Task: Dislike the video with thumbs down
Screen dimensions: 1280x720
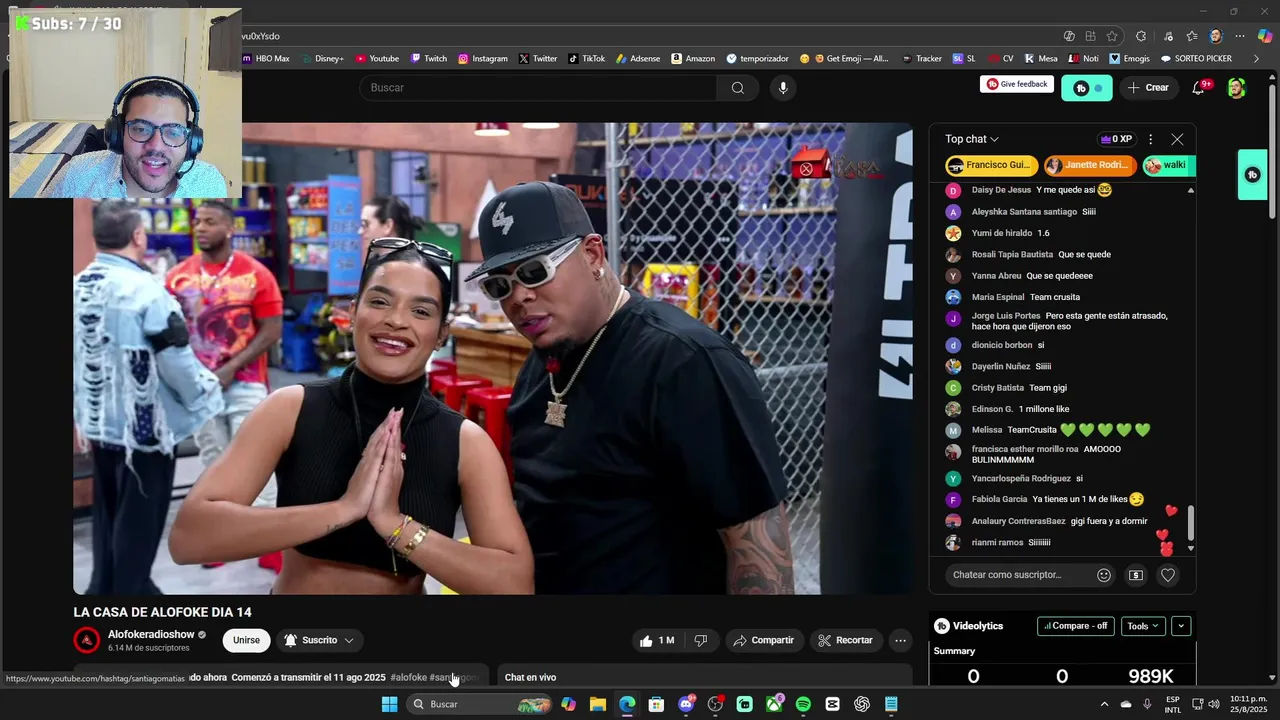Action: 701,640
